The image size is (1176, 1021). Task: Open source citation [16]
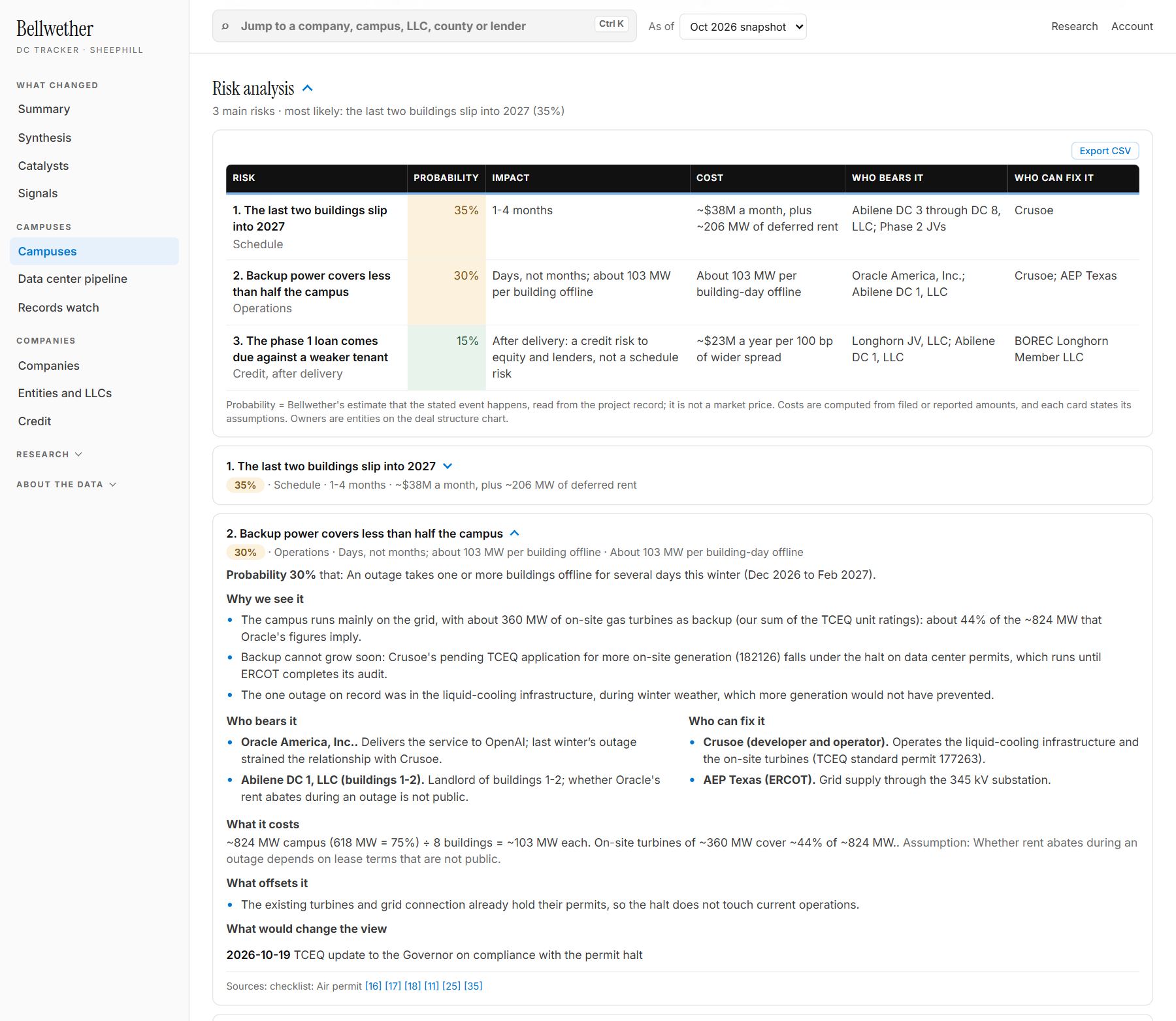(373, 986)
